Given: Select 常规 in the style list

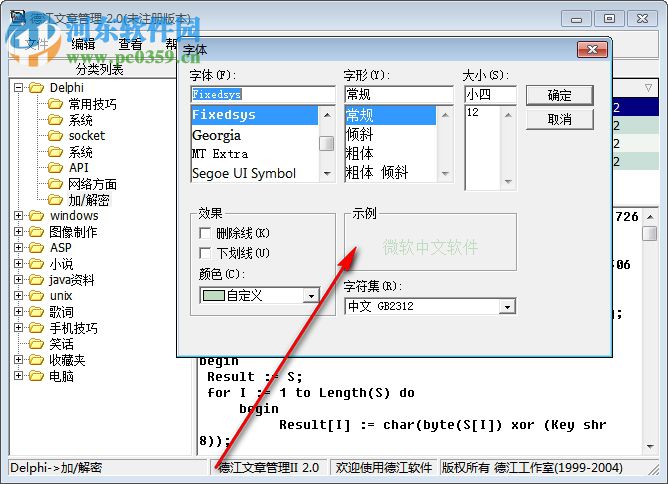Looking at the screenshot, I should point(391,115).
